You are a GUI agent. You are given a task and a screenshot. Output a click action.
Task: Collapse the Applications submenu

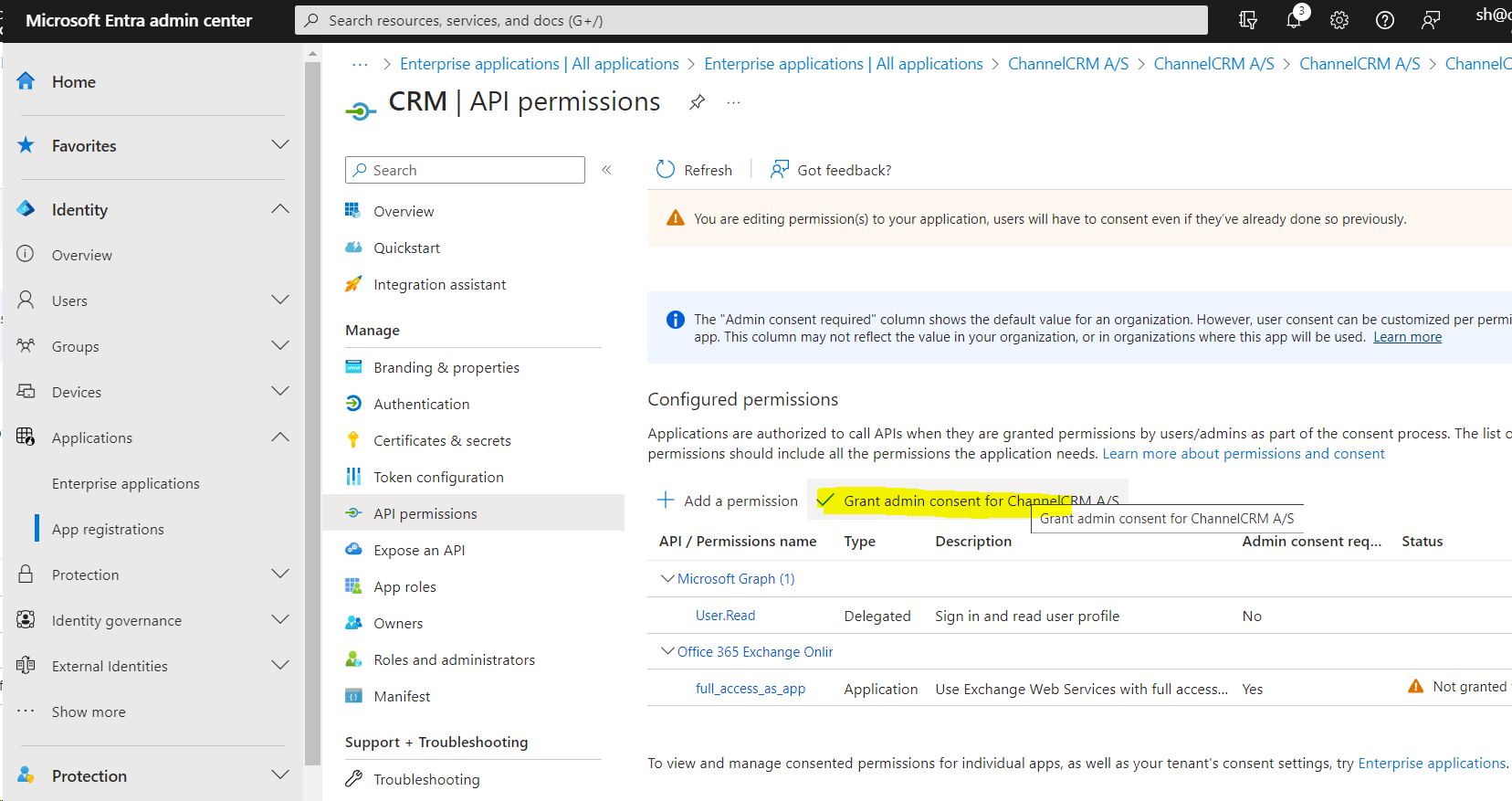point(280,437)
